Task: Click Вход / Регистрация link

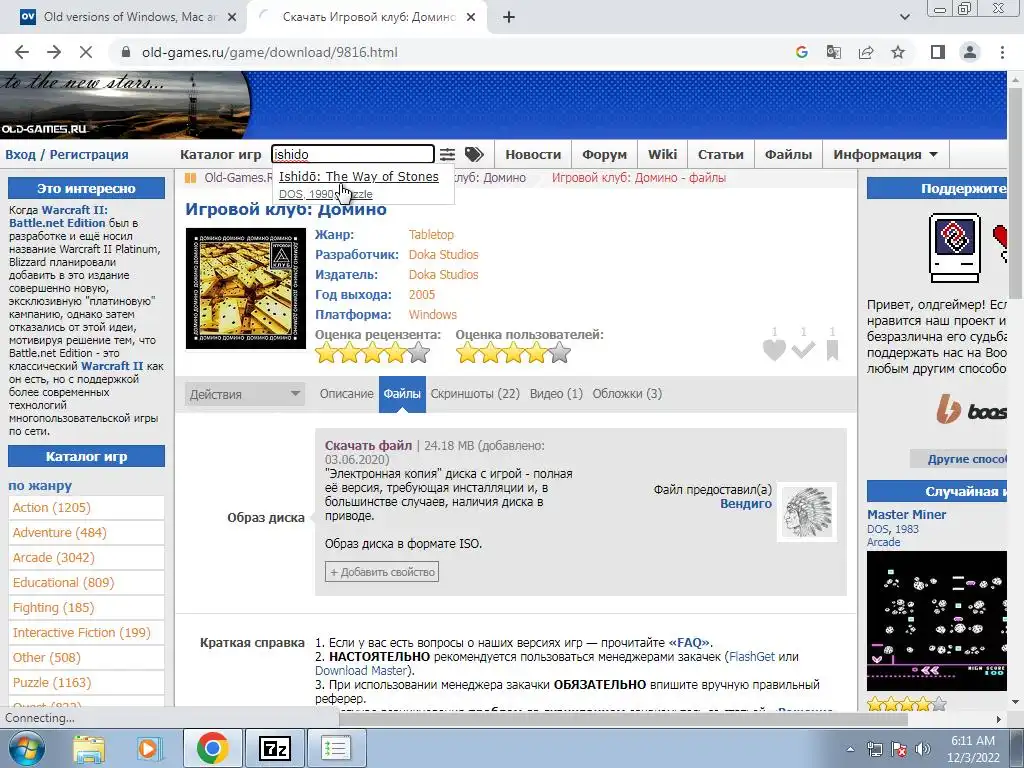Action: click(67, 155)
